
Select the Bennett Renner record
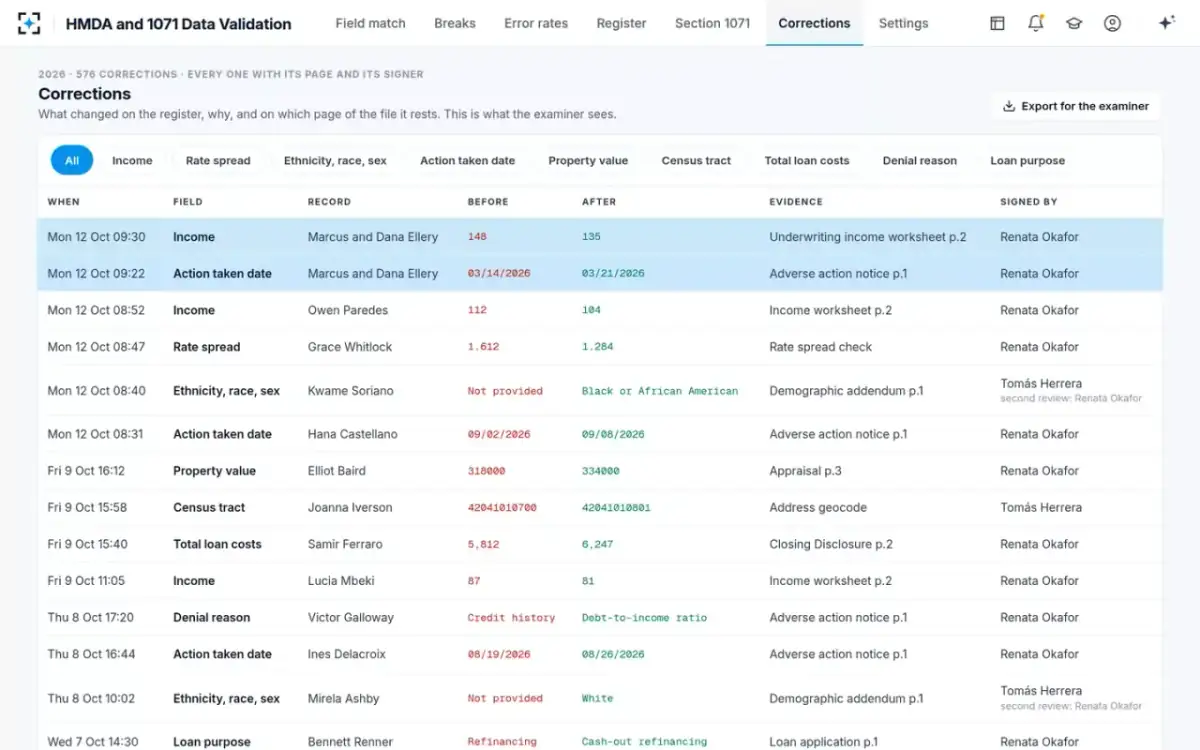point(349,742)
